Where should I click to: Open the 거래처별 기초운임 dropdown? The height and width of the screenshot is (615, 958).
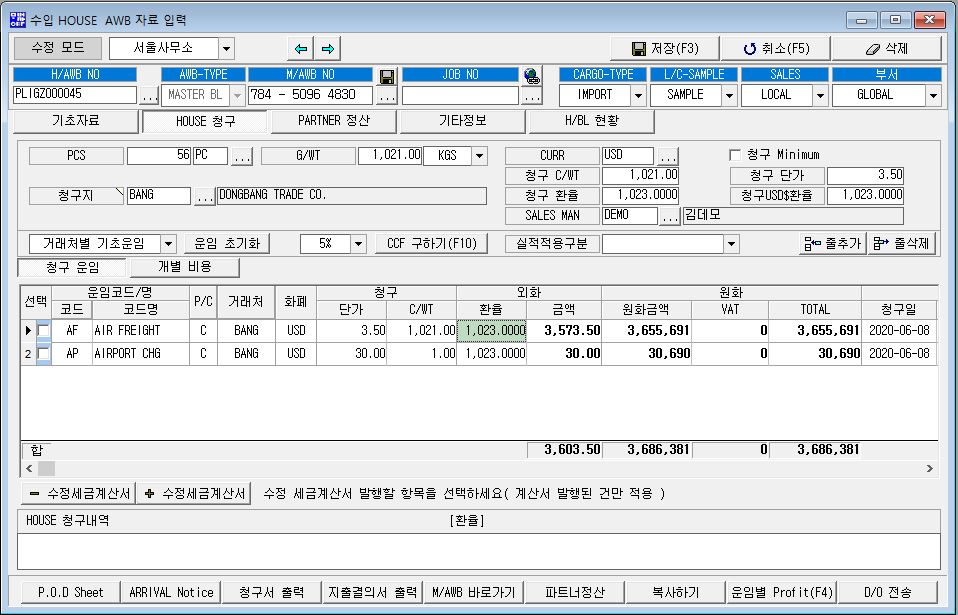coord(168,244)
